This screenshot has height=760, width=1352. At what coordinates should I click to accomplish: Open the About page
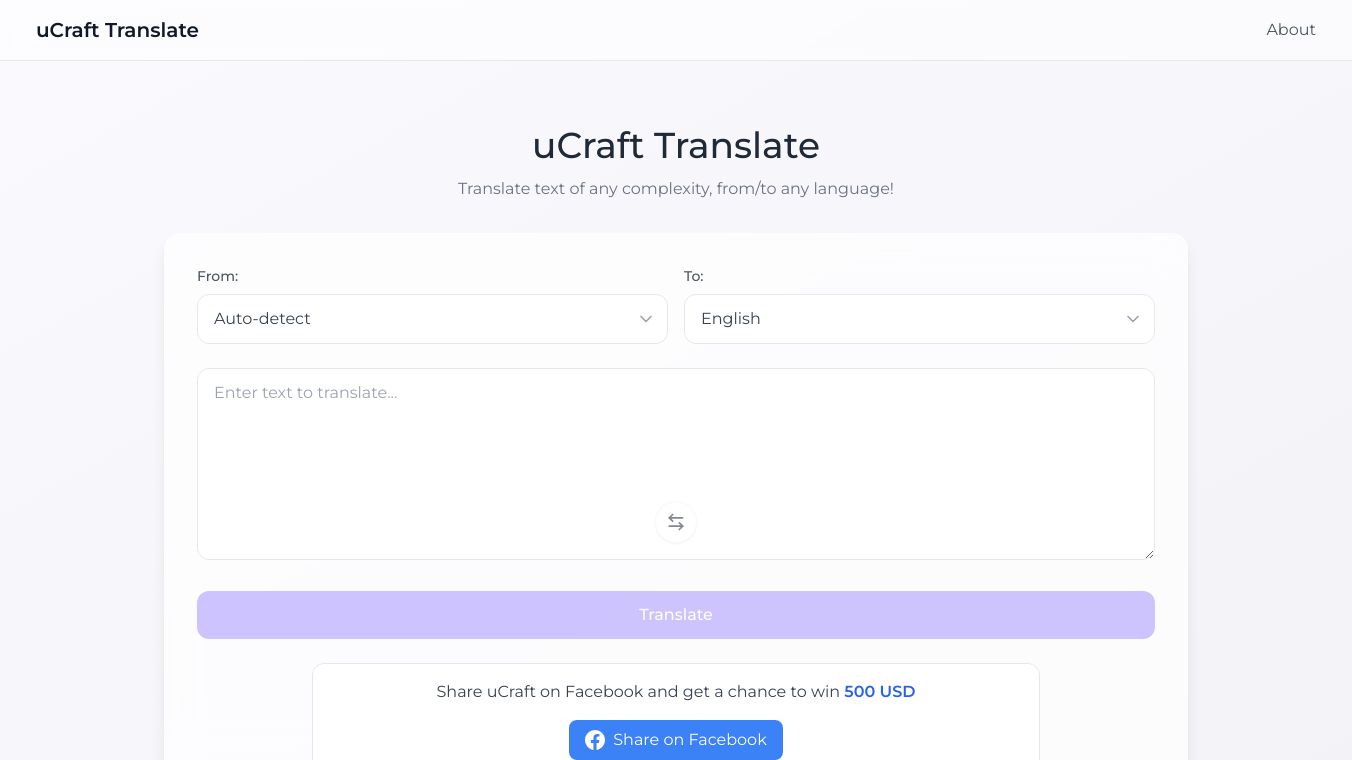pyautogui.click(x=1290, y=30)
